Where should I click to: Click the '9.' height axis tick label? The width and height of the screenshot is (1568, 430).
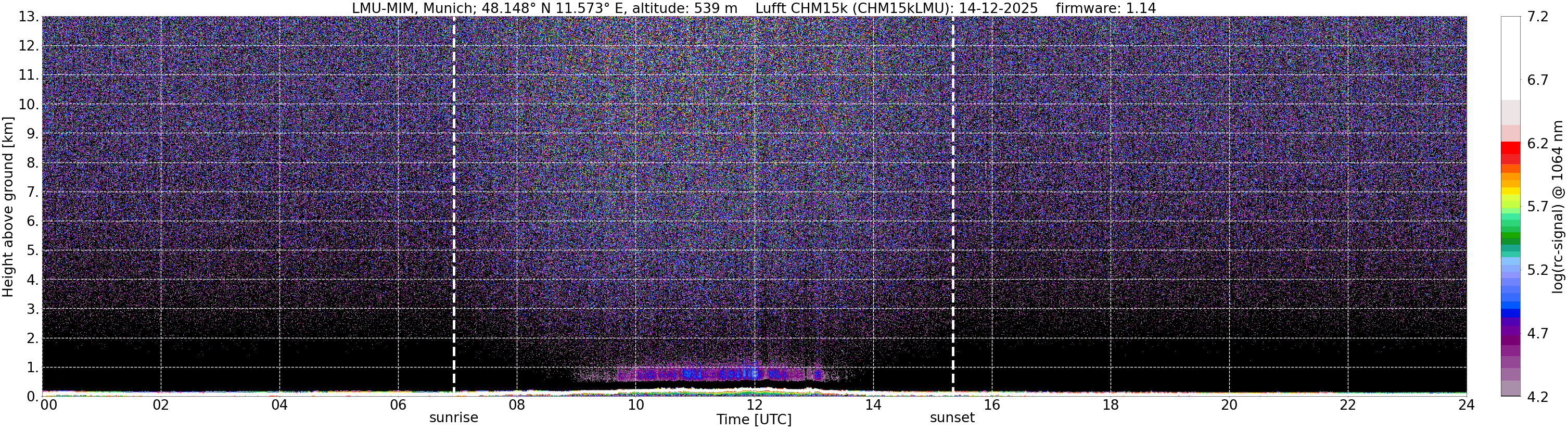(x=33, y=134)
